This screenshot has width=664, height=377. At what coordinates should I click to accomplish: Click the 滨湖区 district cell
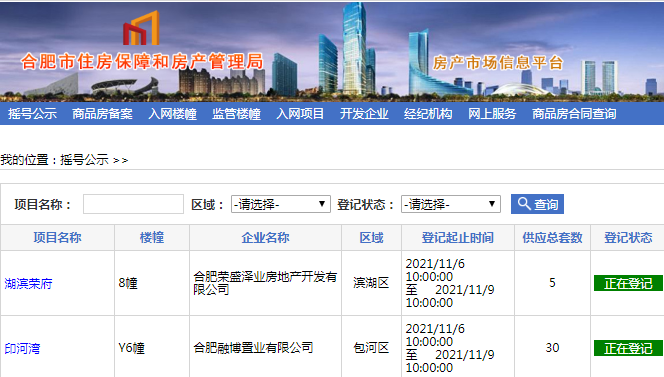[371, 283]
